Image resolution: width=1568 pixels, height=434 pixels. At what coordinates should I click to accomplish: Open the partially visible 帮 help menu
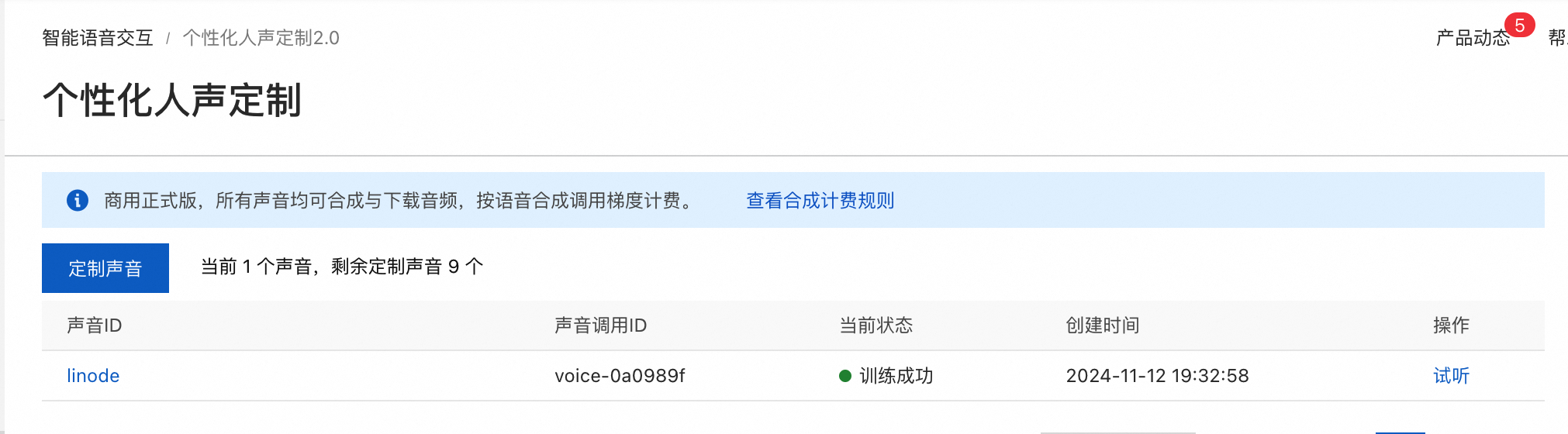pos(1558,38)
